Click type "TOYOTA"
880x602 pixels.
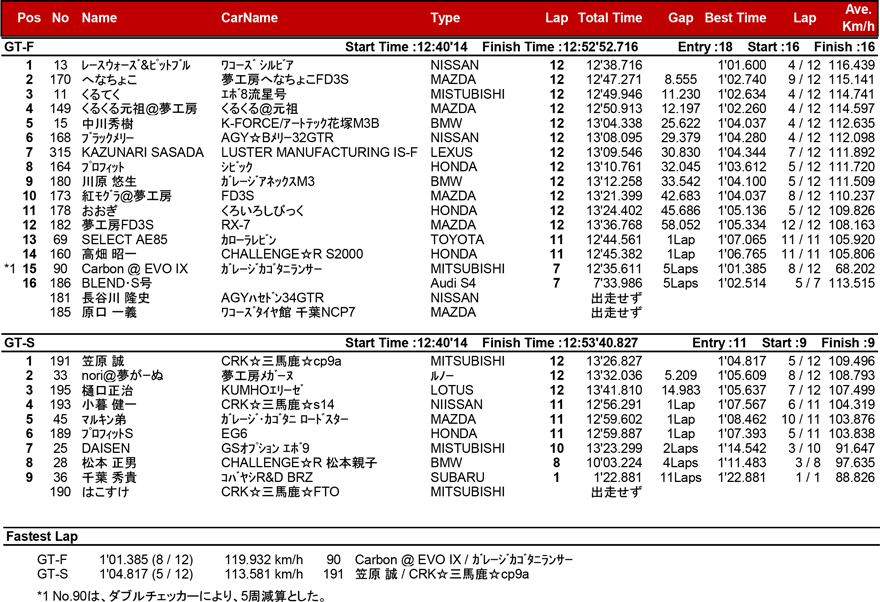click(x=457, y=240)
